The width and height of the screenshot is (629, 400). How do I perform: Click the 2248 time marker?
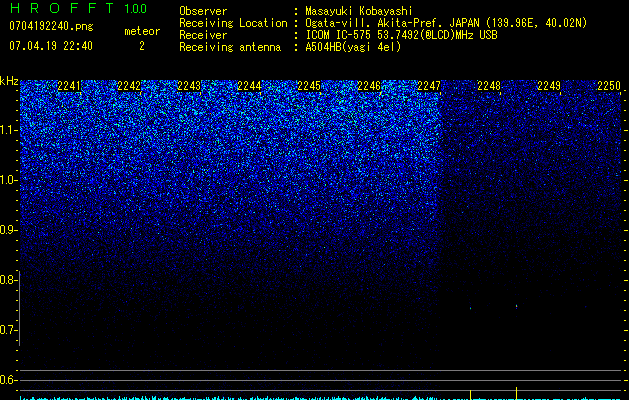(489, 86)
